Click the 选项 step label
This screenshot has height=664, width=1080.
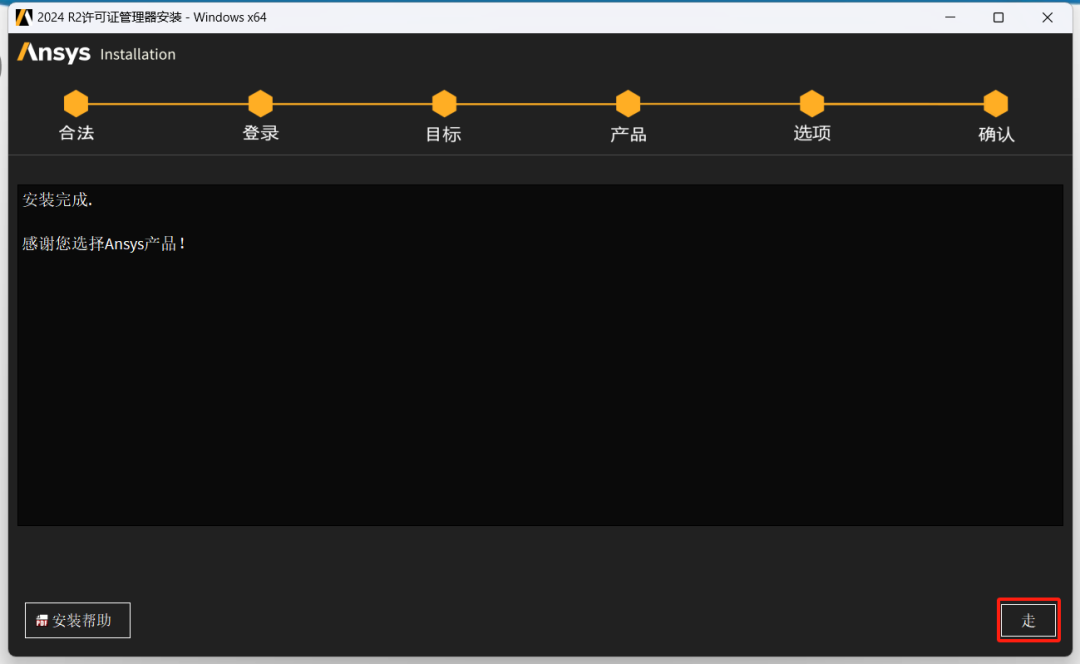[x=812, y=134]
